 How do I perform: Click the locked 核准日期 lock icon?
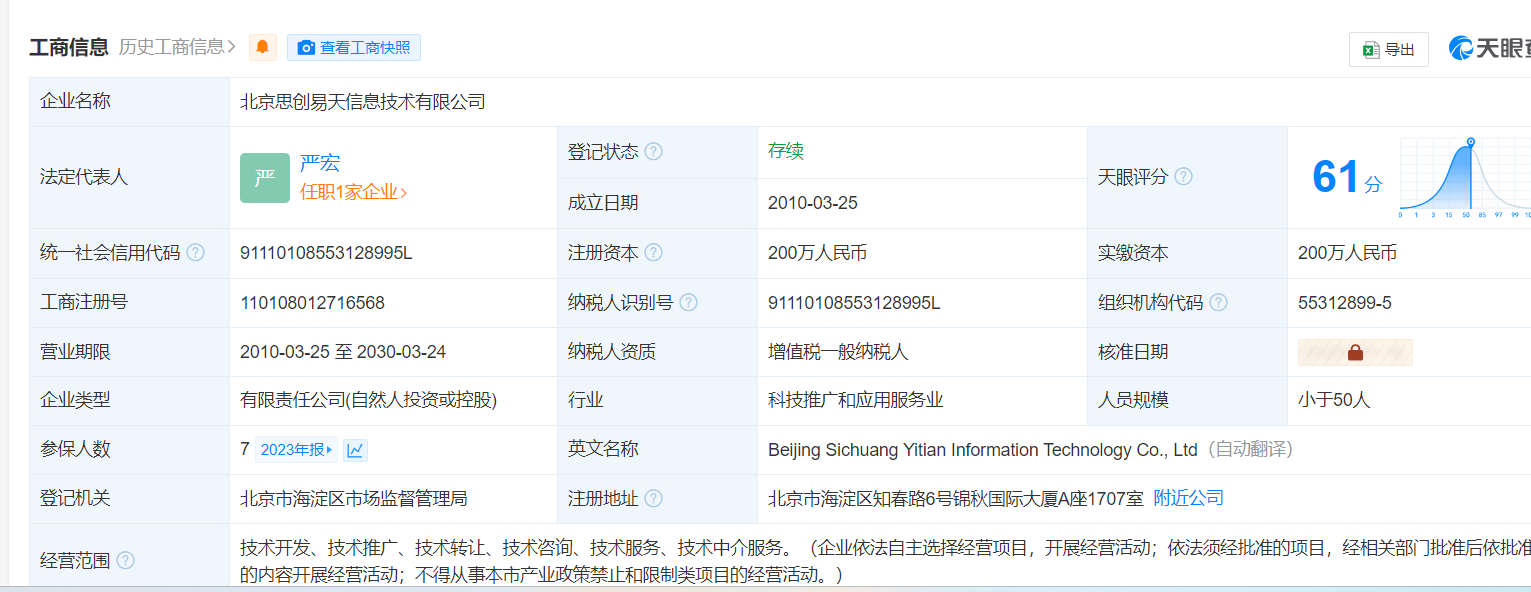1355,352
